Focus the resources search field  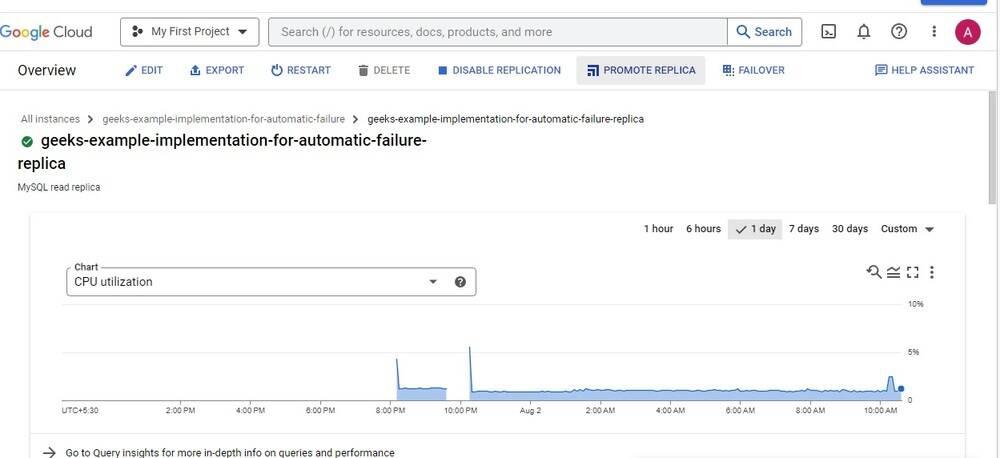[x=497, y=32]
